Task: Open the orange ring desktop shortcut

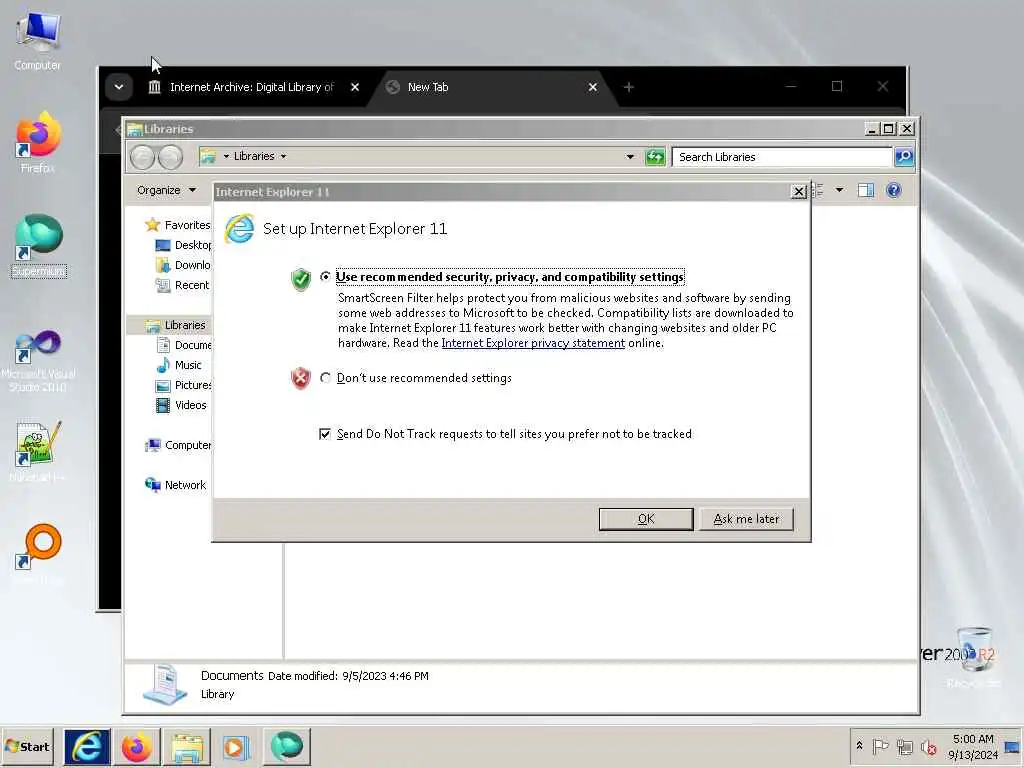Action: [38, 554]
